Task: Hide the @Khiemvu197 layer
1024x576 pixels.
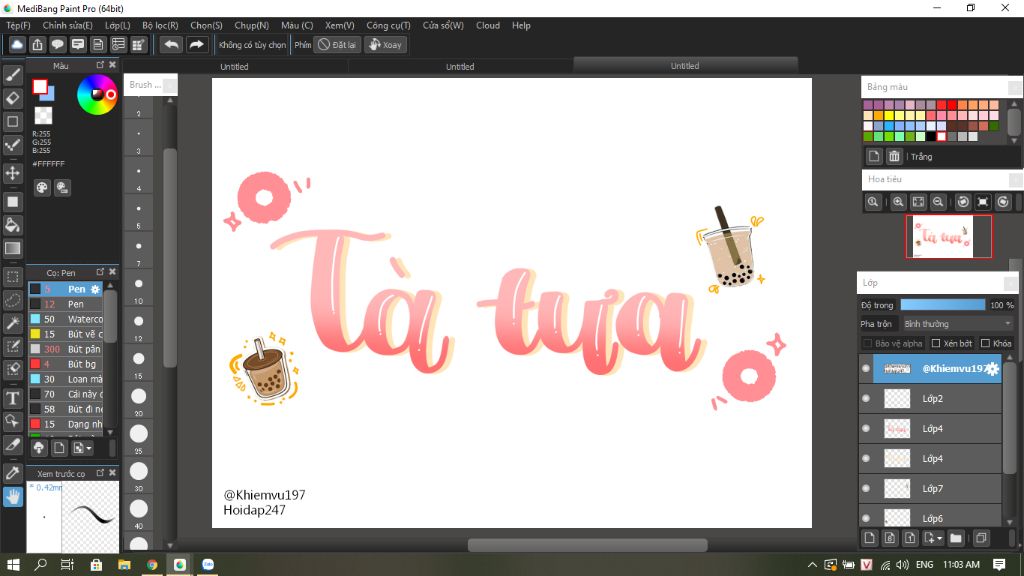Action: [x=866, y=368]
